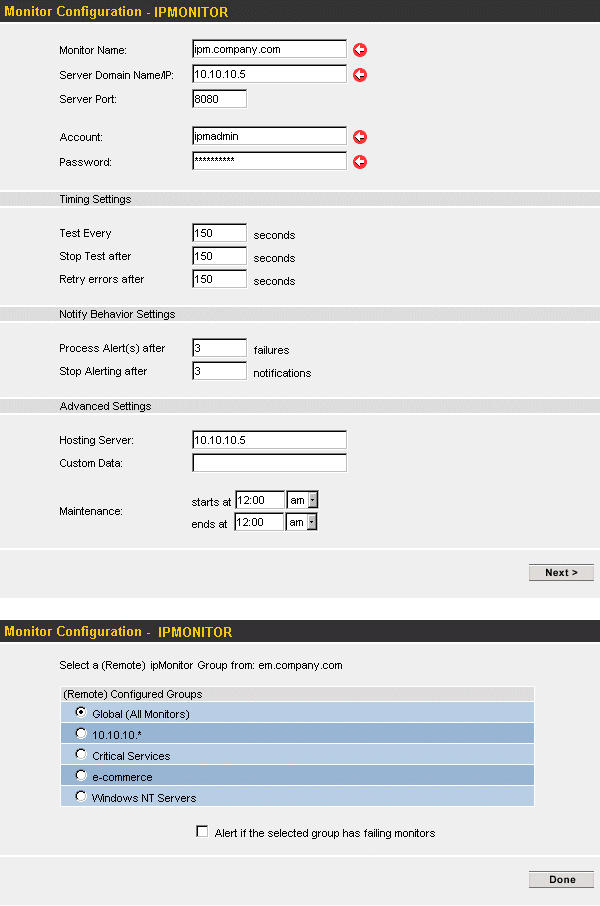The height and width of the screenshot is (906, 600).
Task: Click the Global (All Monitors) label text
Action: pyautogui.click(x=141, y=714)
